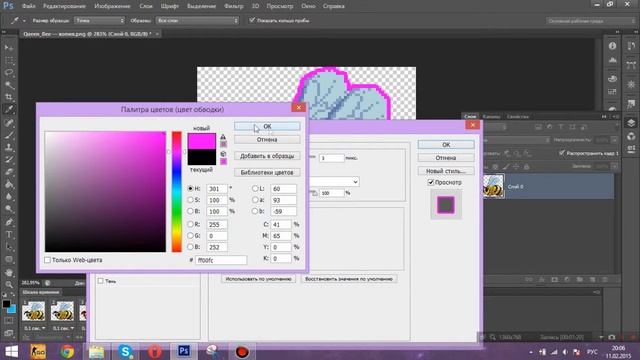
Task: Confirm color with OK in Color Picker
Action: 267,127
